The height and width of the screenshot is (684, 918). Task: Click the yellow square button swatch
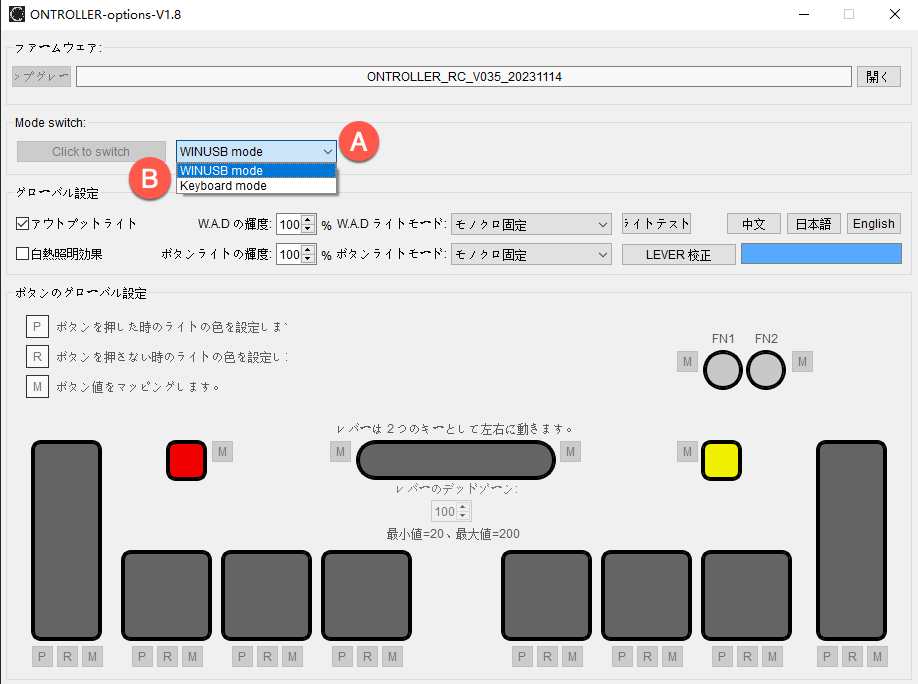click(x=721, y=460)
